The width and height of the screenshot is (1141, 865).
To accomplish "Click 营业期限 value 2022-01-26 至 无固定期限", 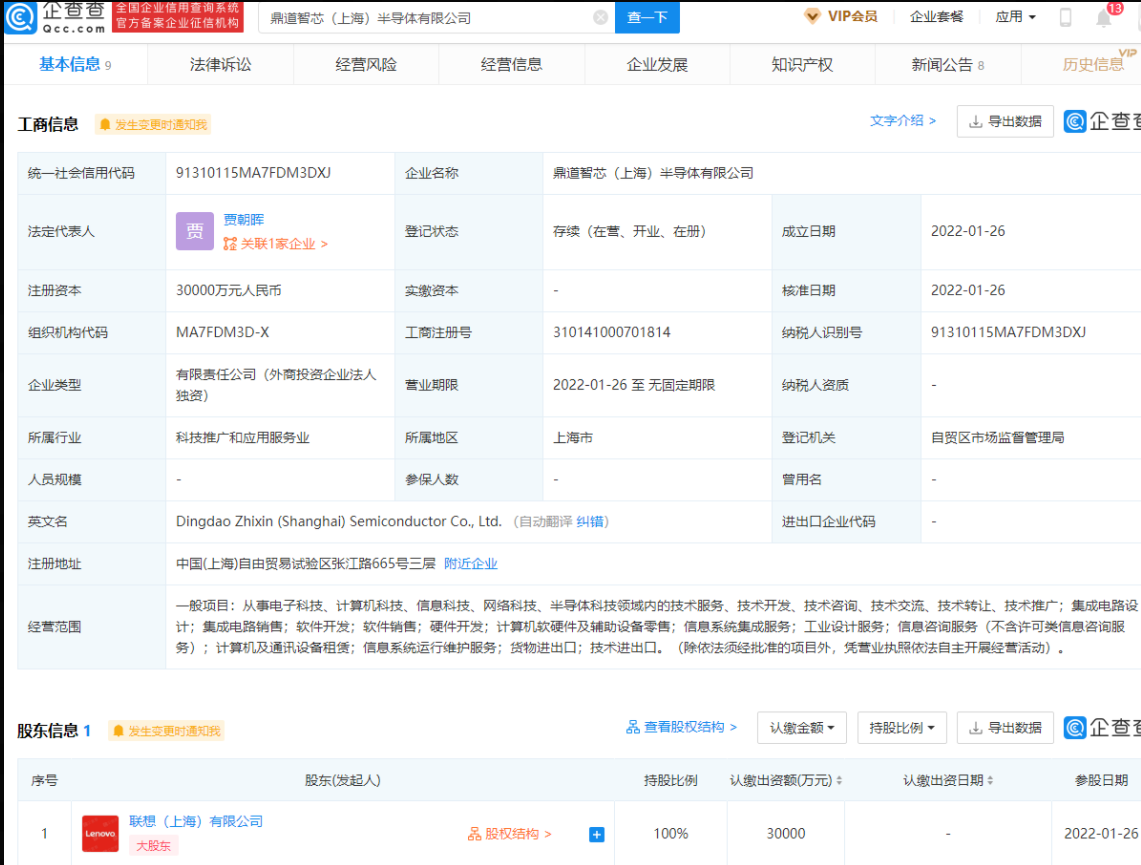I will click(x=634, y=385).
